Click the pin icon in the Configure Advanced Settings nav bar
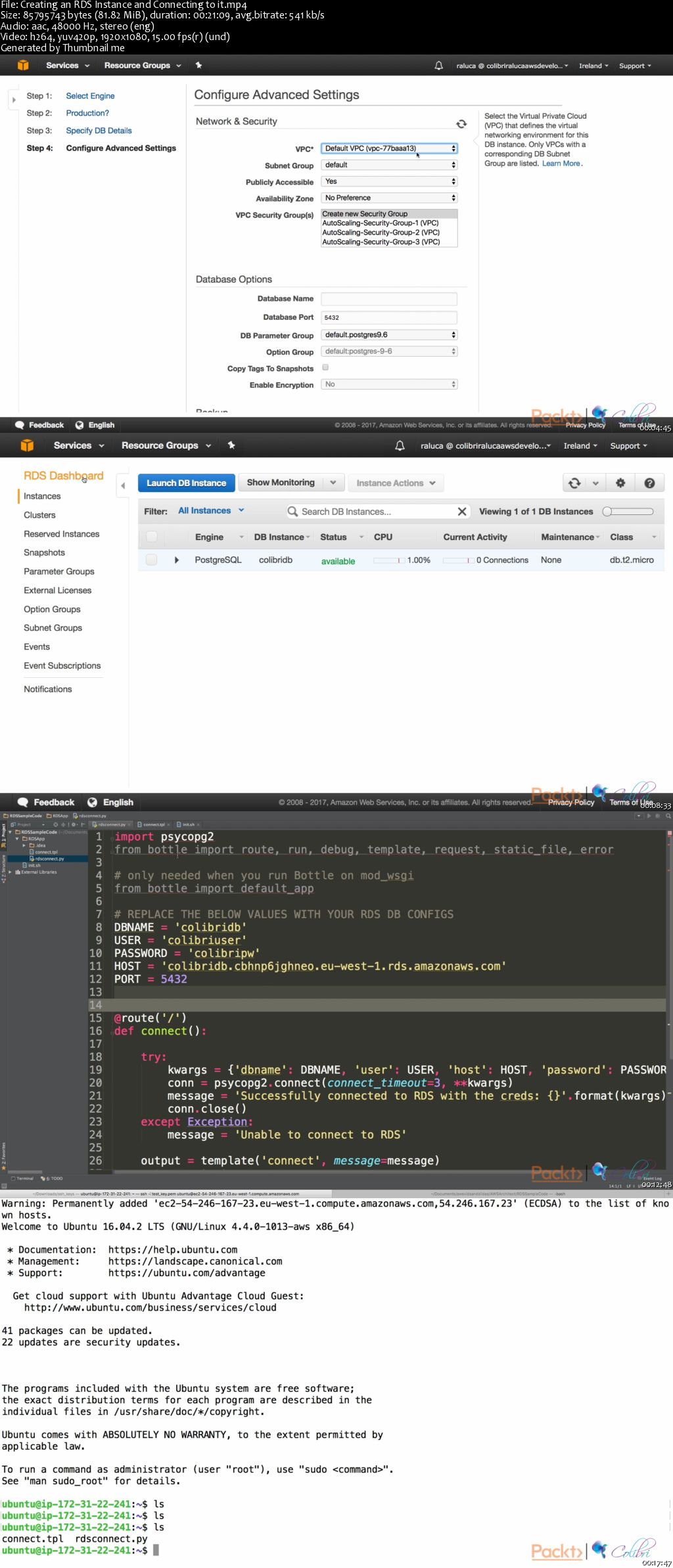The height and width of the screenshot is (1568, 673). coord(198,65)
